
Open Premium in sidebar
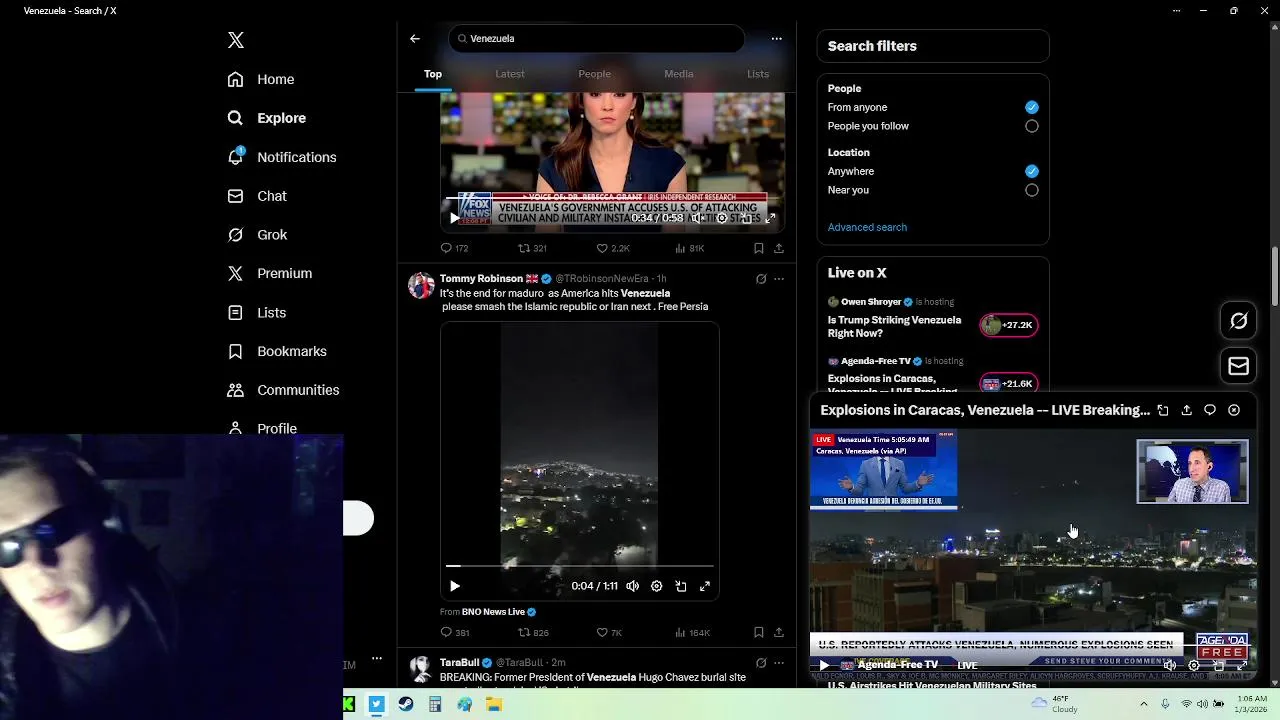270,273
